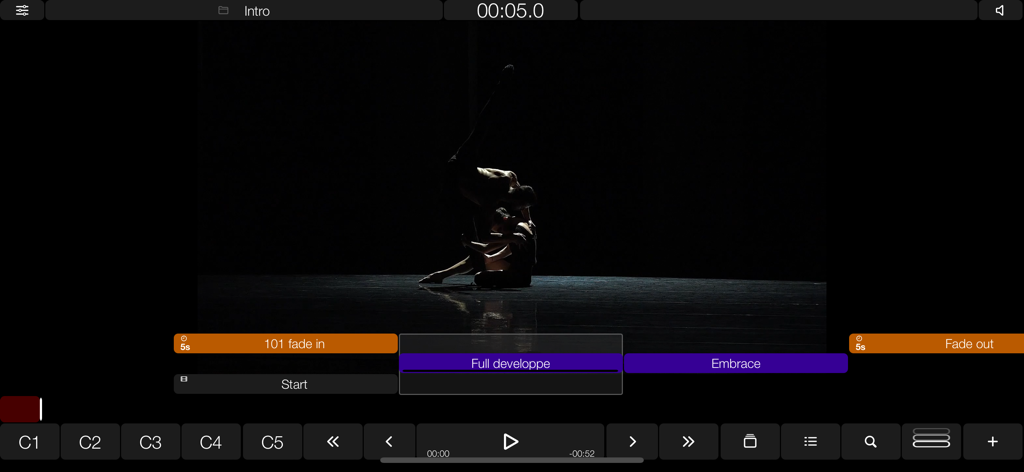
Task: Select the Start video marker
Action: tap(285, 384)
